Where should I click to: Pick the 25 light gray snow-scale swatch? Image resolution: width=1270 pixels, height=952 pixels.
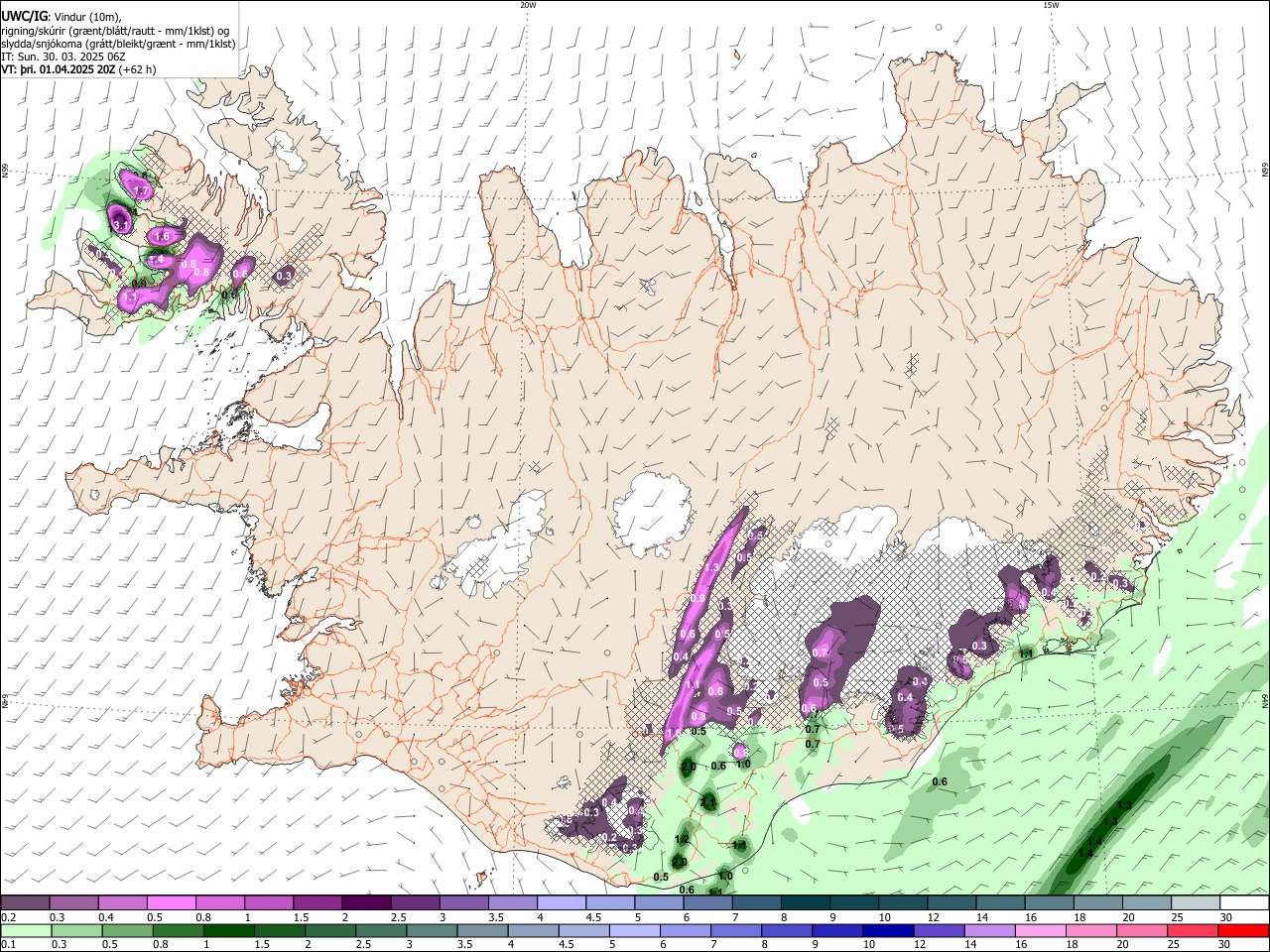1196,903
